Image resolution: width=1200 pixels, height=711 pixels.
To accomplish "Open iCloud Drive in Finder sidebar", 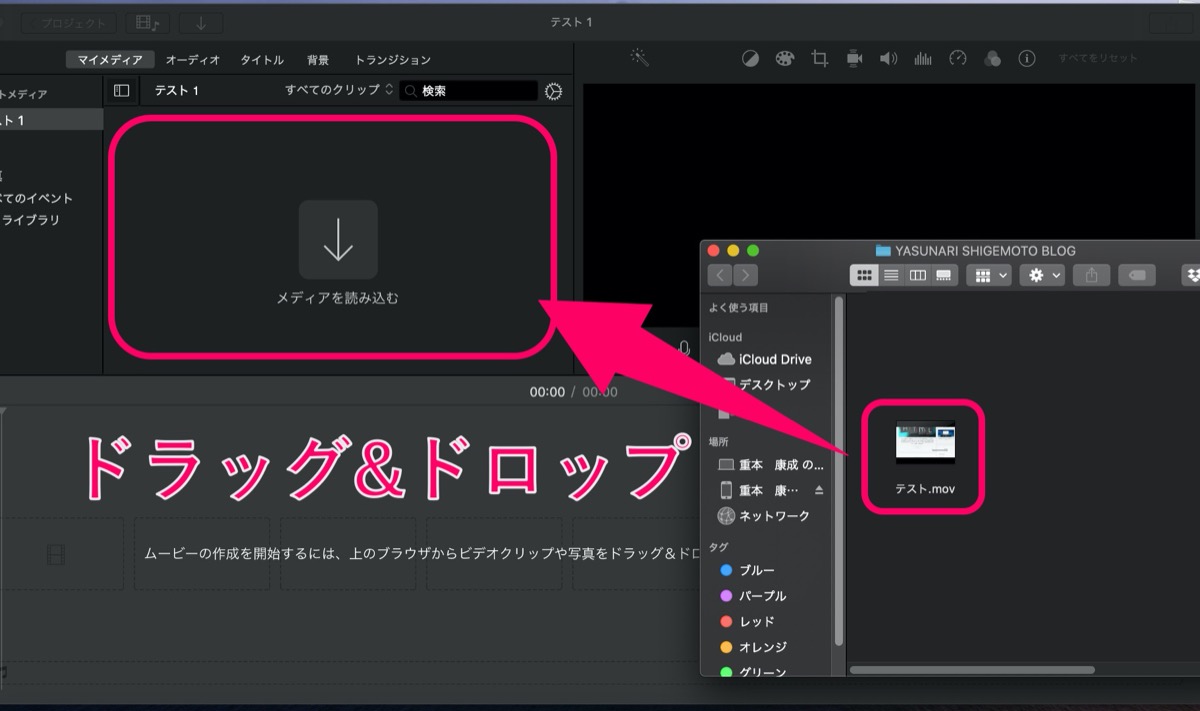I will point(765,359).
